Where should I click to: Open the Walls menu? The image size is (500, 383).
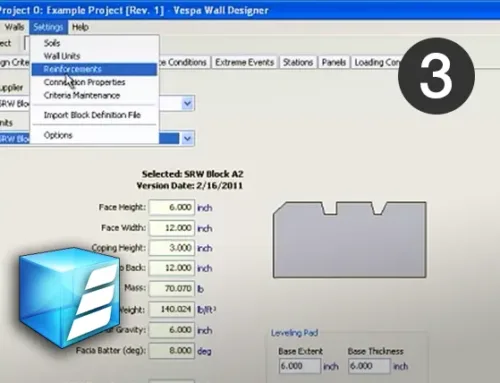[x=14, y=27]
